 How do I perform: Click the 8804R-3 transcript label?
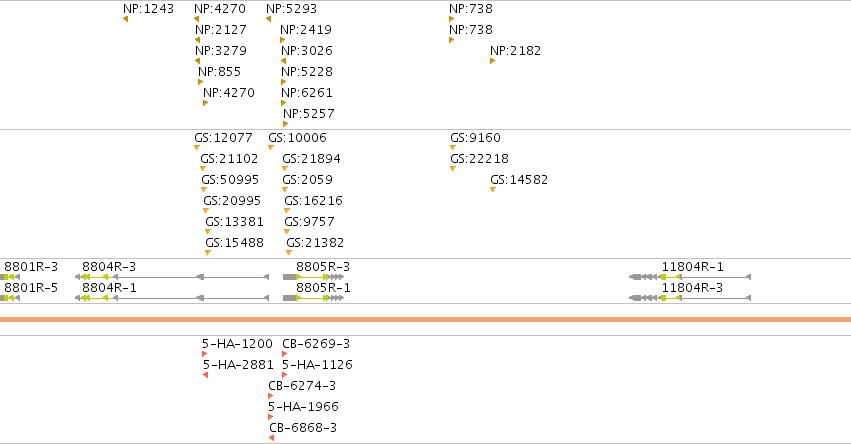point(109,267)
